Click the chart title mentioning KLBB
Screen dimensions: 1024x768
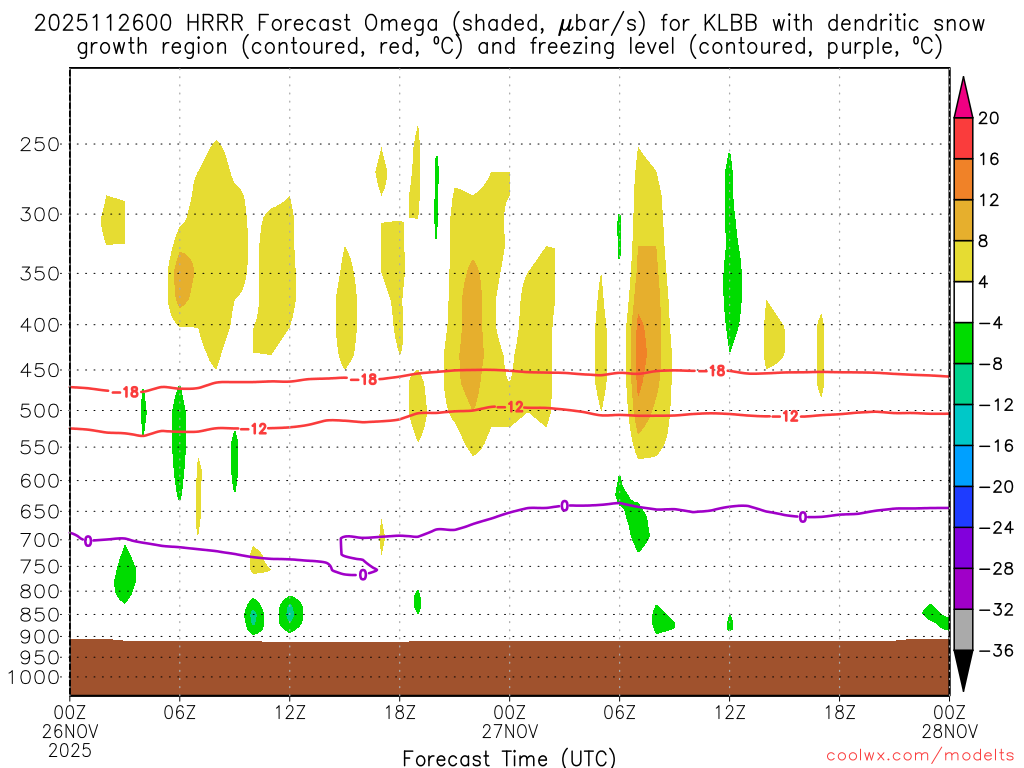click(509, 35)
